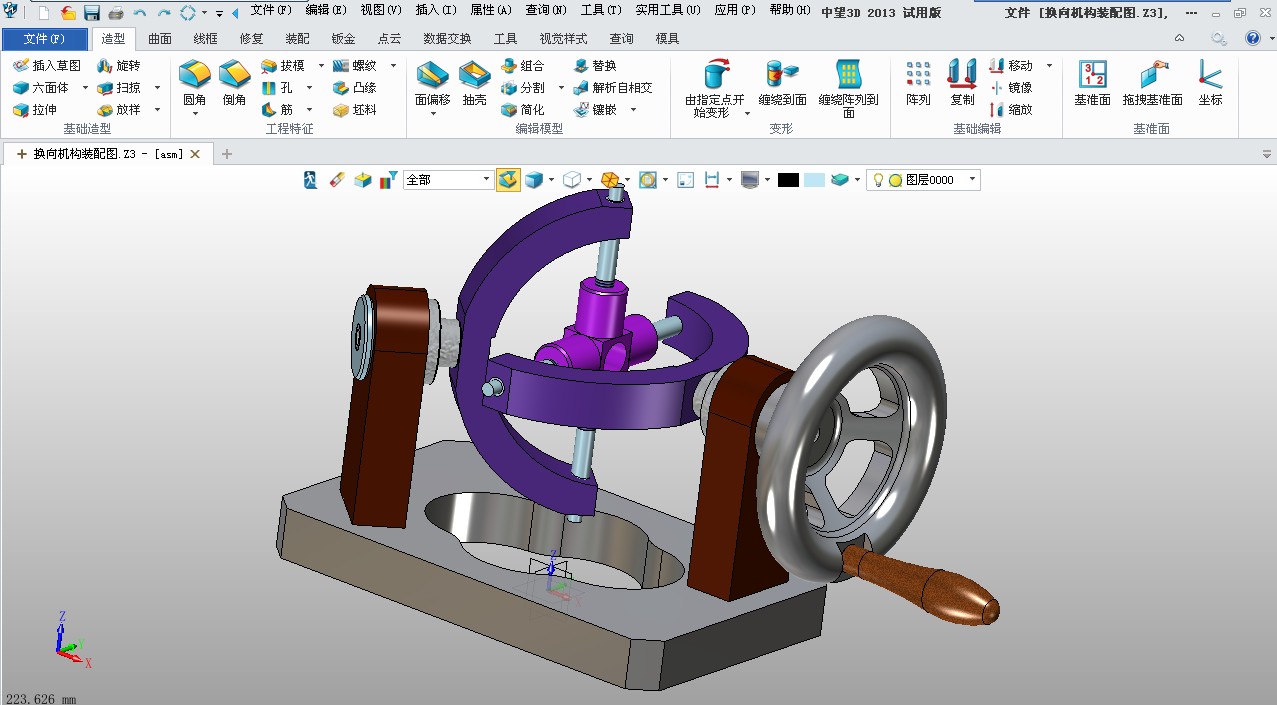The width and height of the screenshot is (1277, 705).
Task: Select the 六面体 (Block) tool
Action: pos(41,87)
